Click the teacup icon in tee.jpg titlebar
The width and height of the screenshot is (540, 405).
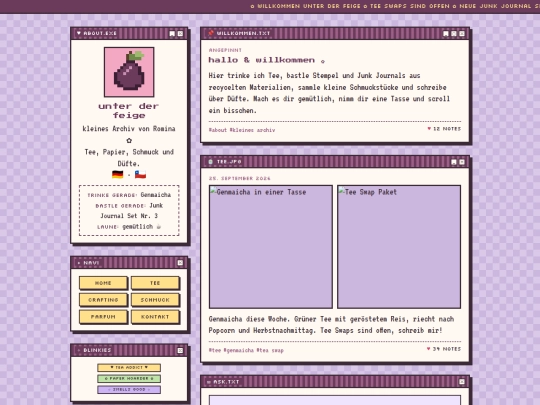point(211,162)
